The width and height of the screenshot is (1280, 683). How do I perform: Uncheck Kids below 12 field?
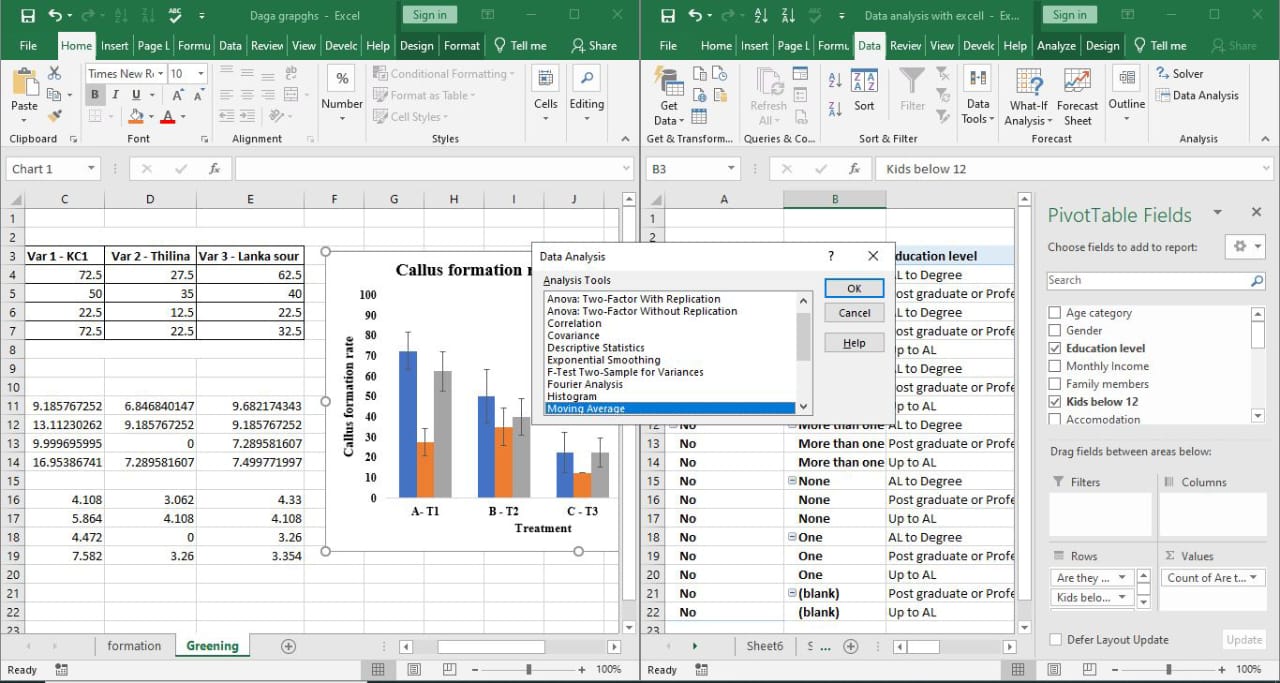(x=1054, y=402)
